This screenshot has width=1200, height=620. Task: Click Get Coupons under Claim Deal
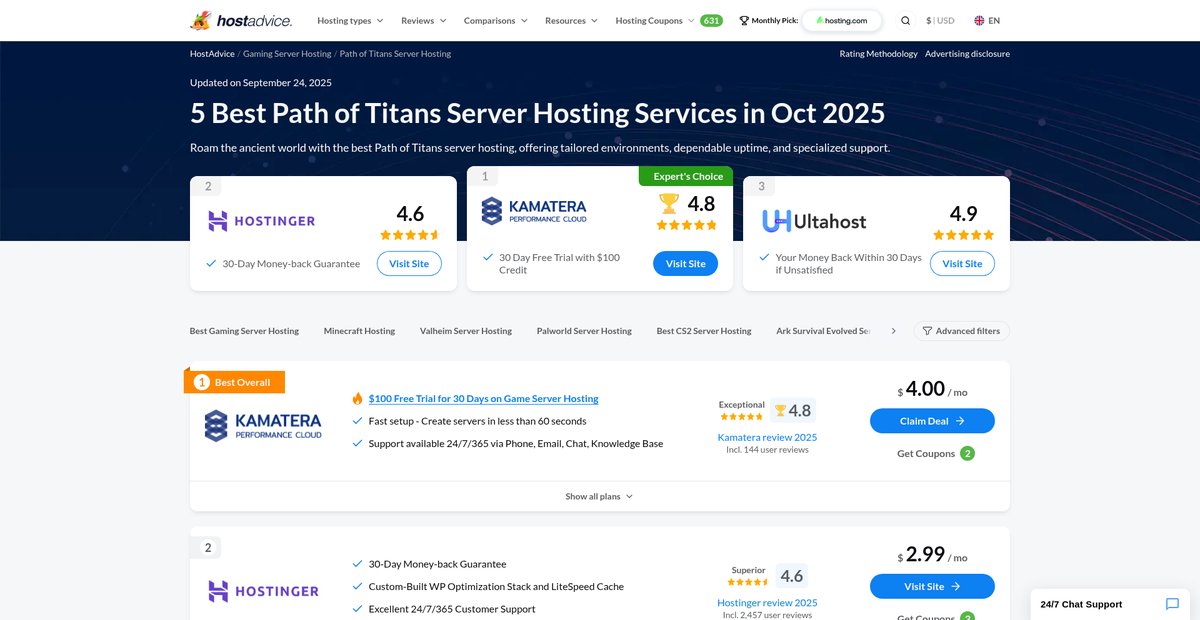(925, 453)
